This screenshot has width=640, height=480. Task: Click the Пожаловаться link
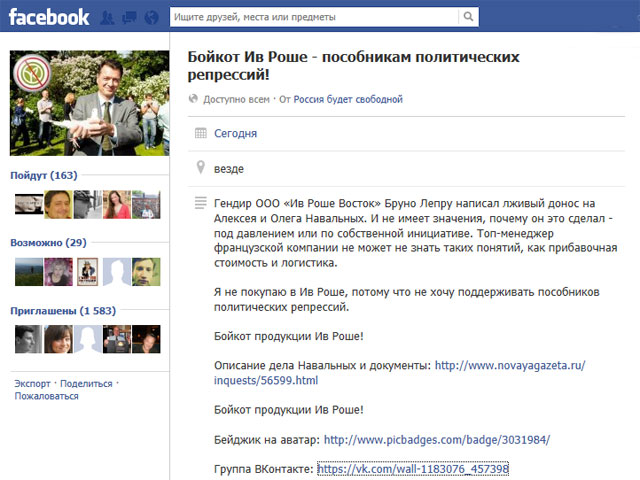[x=46, y=396]
